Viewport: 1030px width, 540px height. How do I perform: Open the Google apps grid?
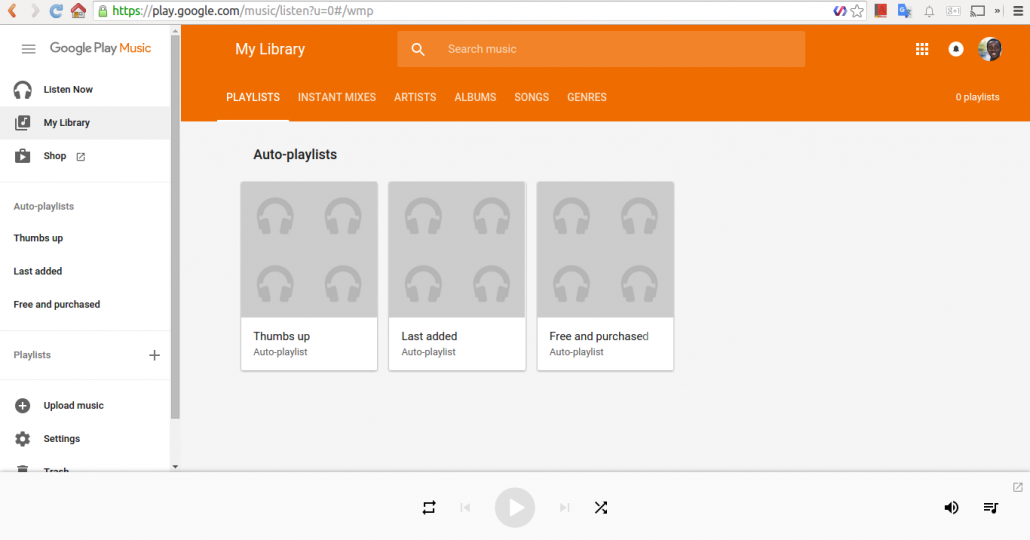point(922,49)
